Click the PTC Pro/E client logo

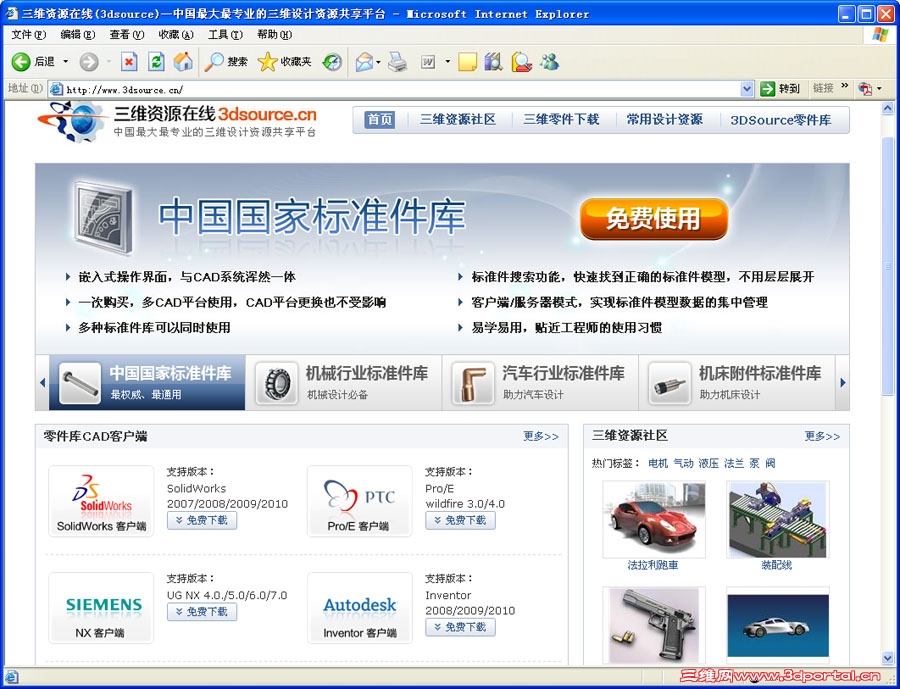click(359, 501)
